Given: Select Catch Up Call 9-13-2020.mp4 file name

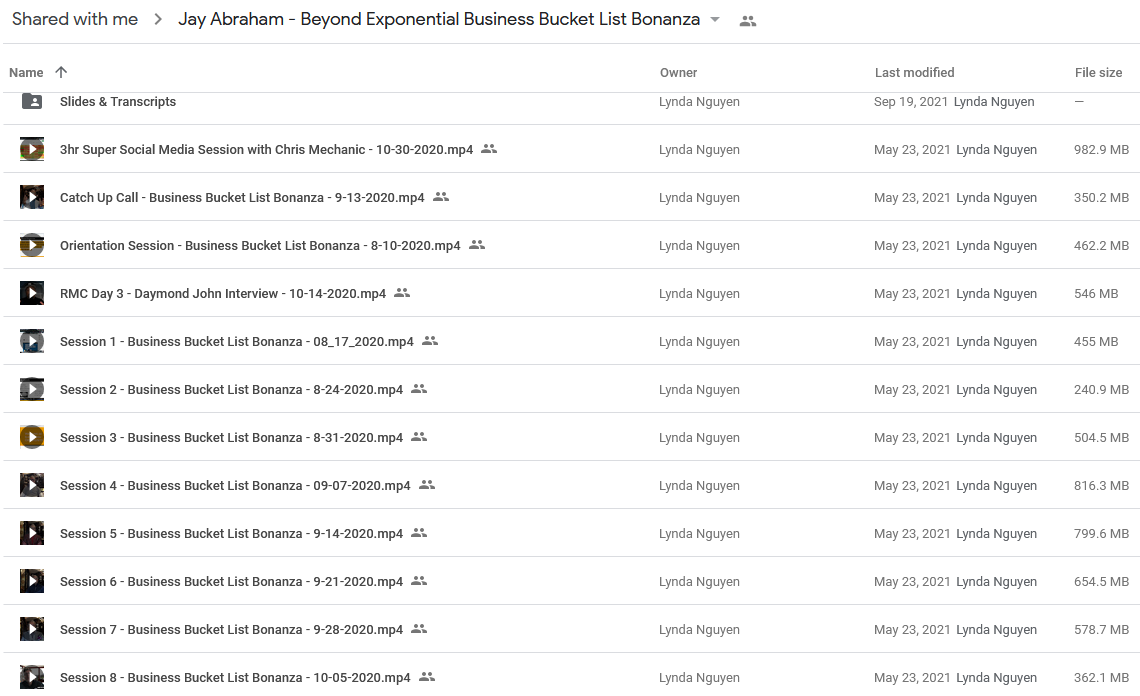Looking at the screenshot, I should 242,198.
